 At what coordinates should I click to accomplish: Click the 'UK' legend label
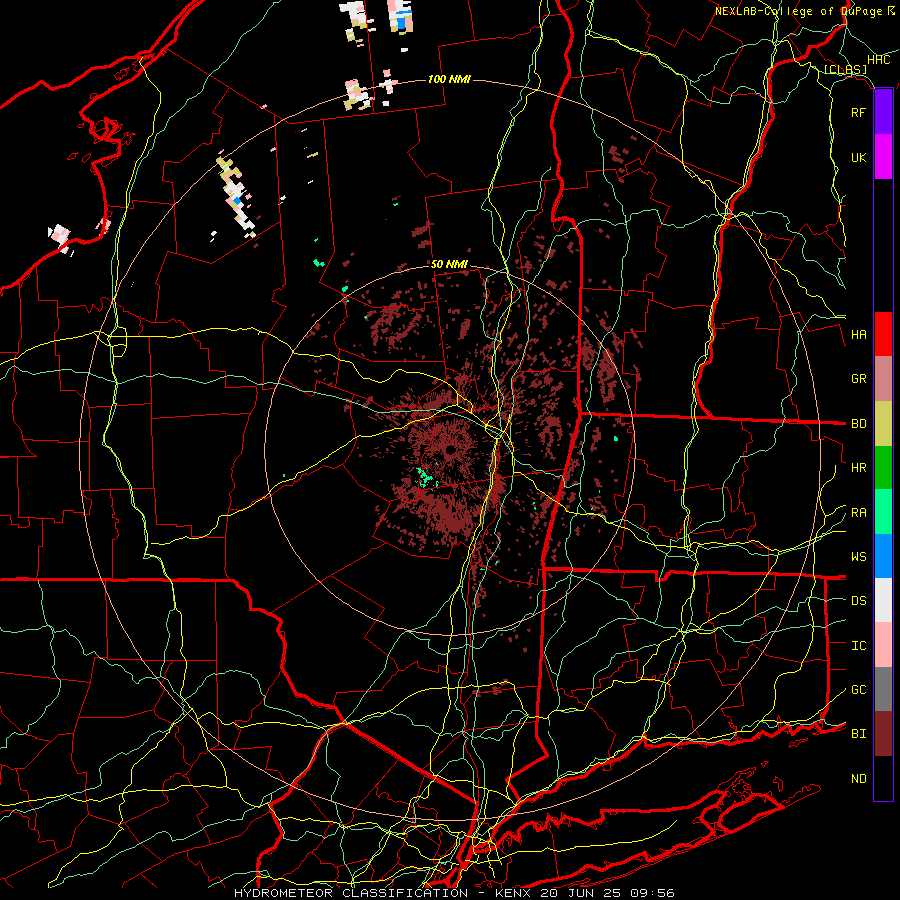click(x=858, y=157)
